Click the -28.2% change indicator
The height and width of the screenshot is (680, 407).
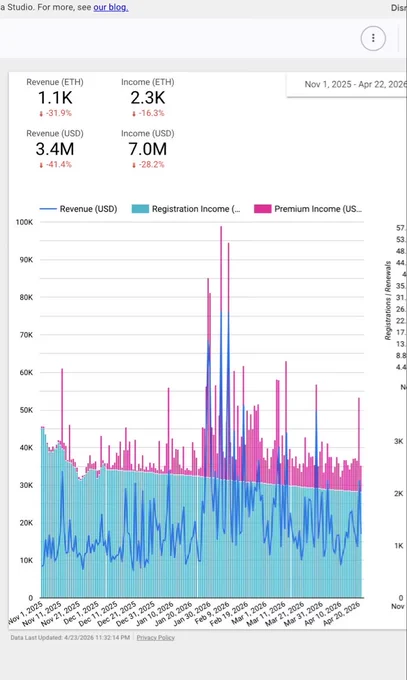(x=148, y=164)
